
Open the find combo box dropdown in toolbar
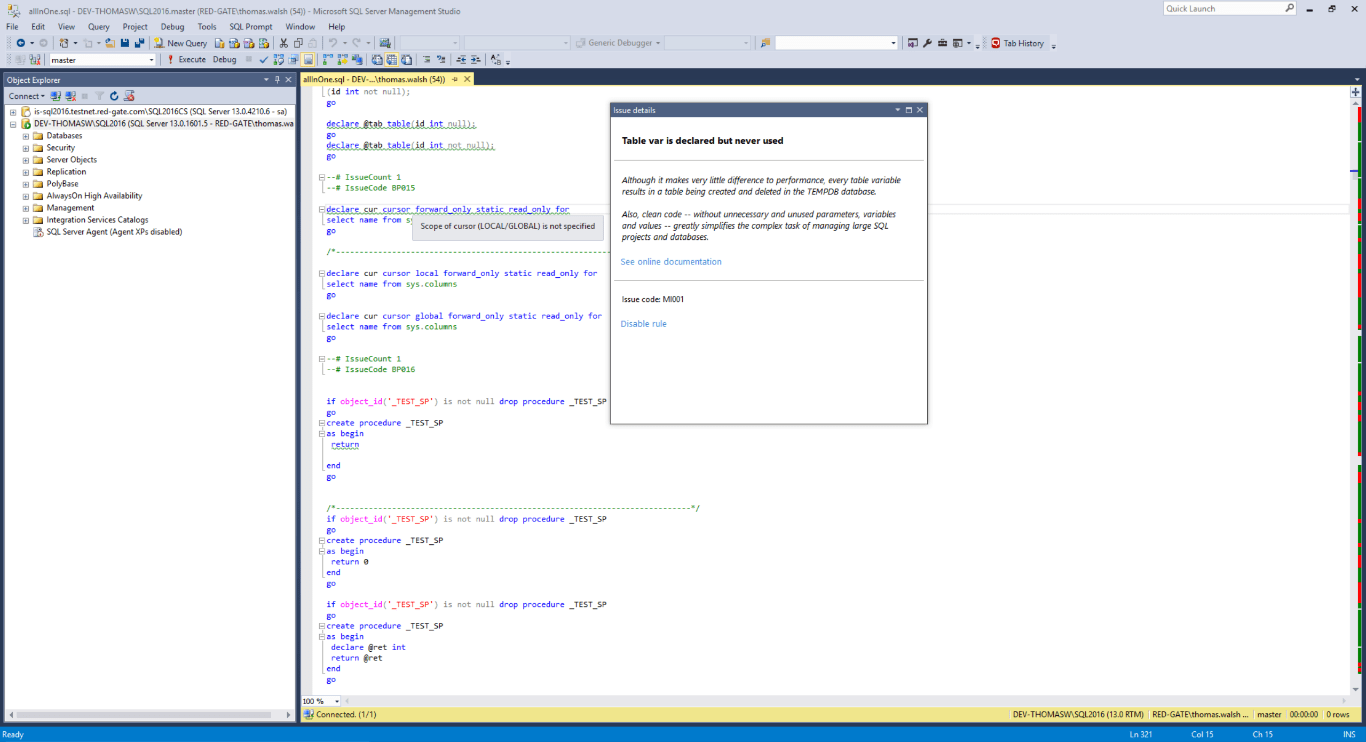tap(893, 43)
